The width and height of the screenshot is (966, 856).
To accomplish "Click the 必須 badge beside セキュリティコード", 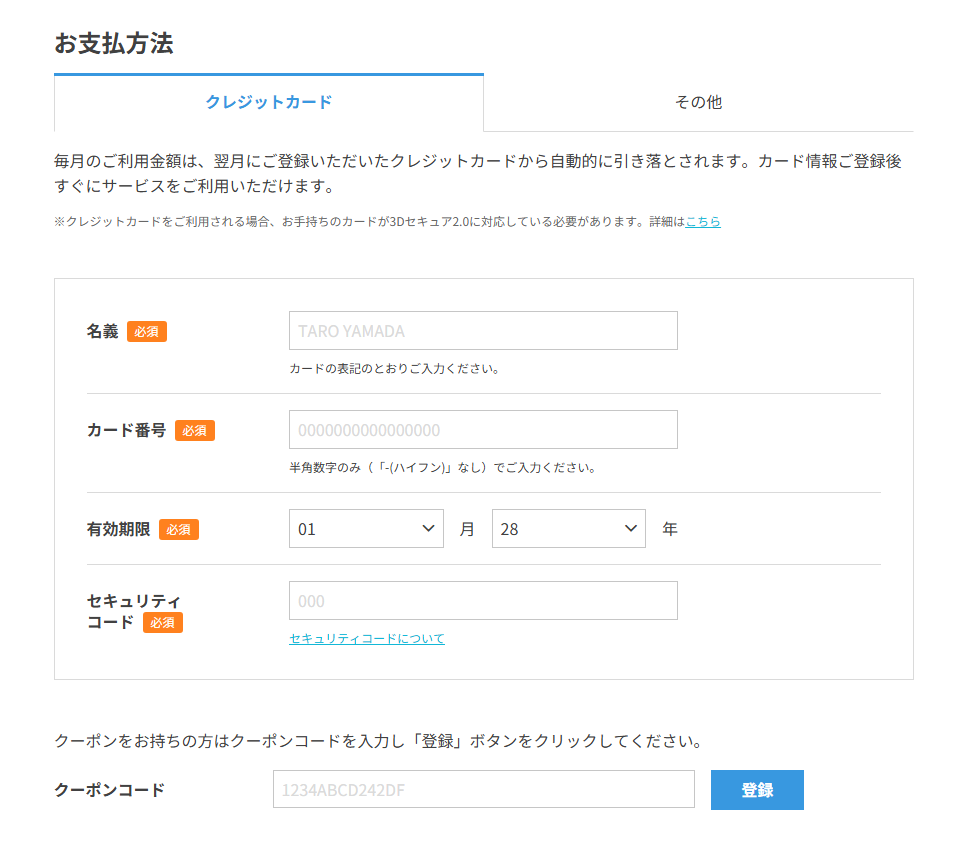I will (162, 622).
